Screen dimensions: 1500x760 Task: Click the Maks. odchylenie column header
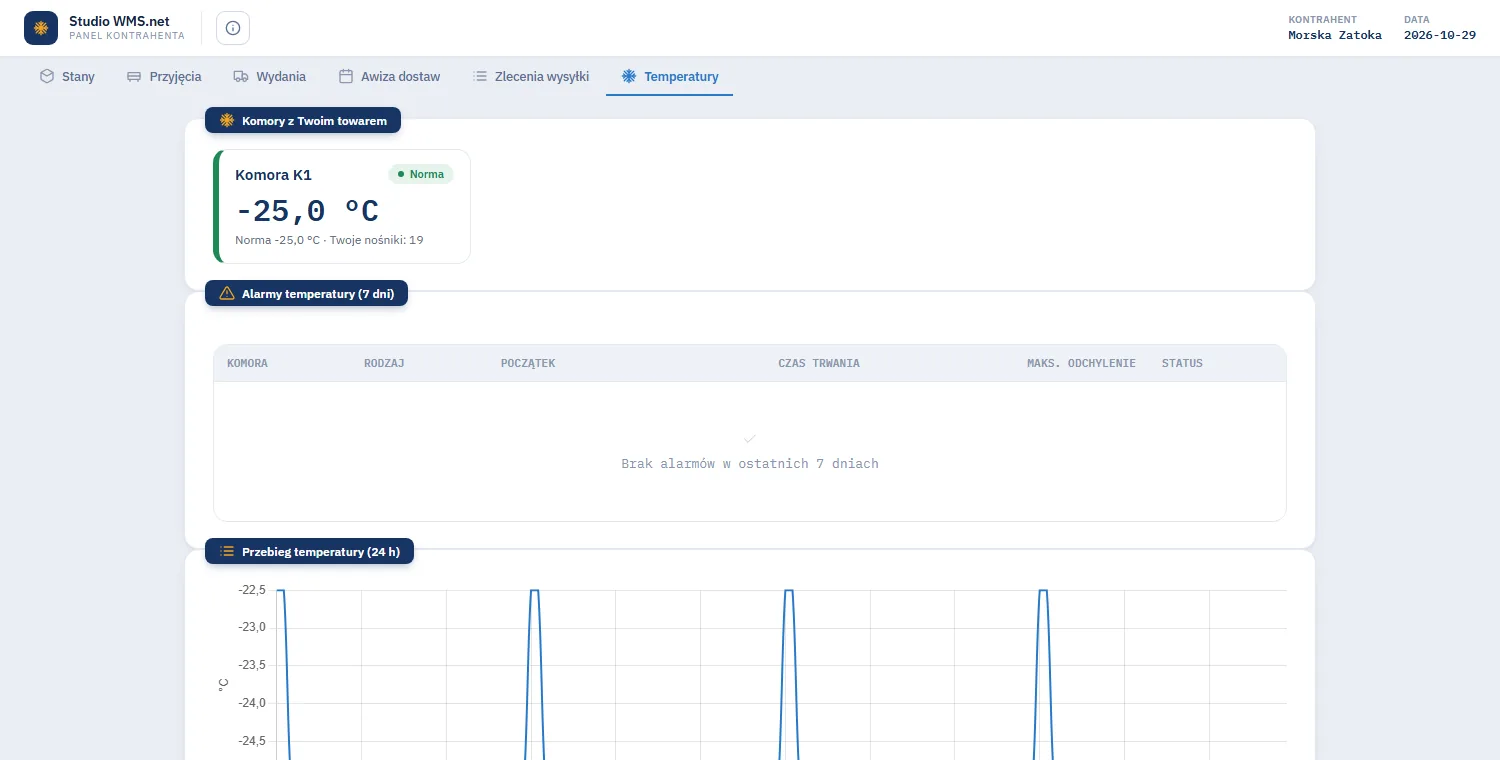[1081, 363]
